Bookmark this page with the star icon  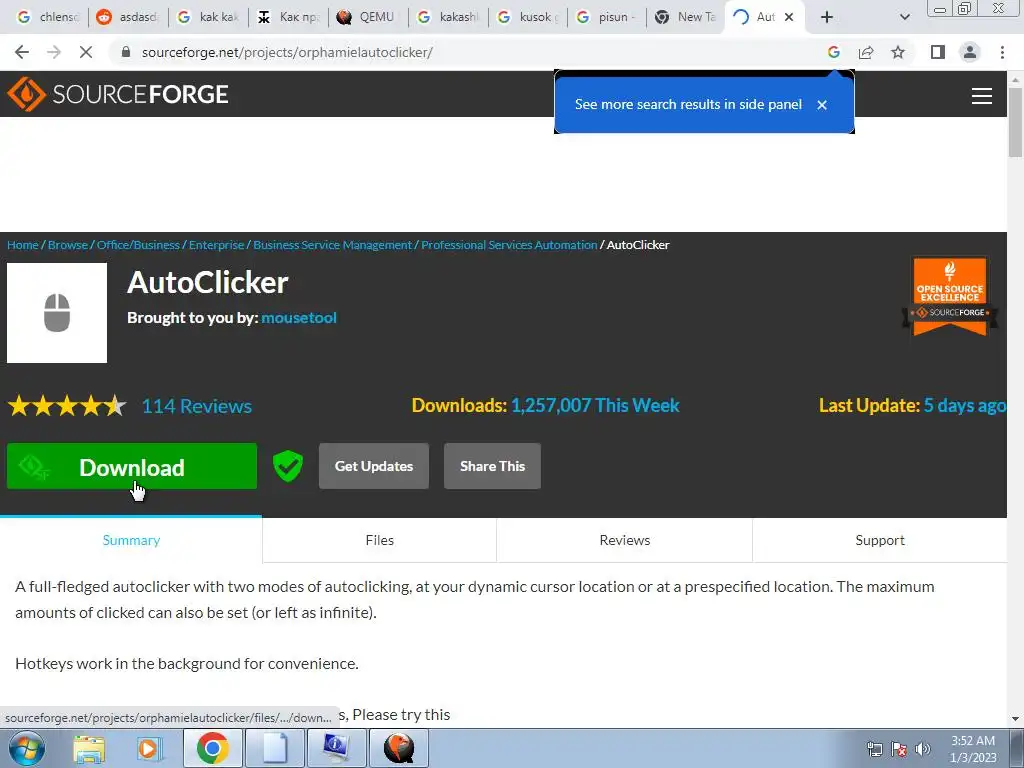tap(899, 52)
